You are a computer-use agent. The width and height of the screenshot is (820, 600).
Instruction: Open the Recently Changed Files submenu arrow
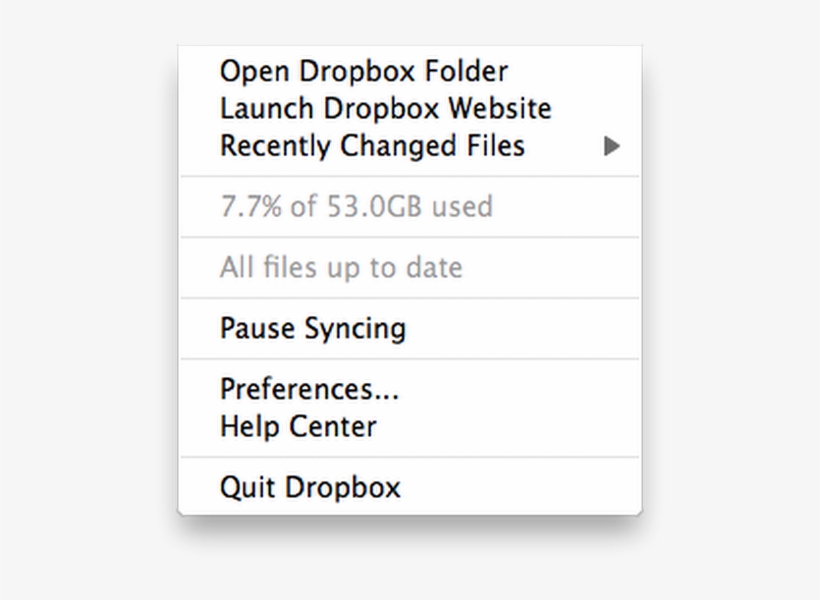[x=611, y=147]
